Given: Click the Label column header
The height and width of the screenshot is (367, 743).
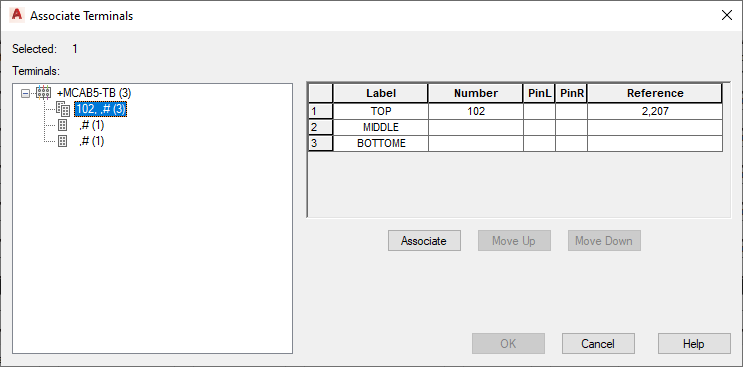Looking at the screenshot, I should tap(381, 93).
